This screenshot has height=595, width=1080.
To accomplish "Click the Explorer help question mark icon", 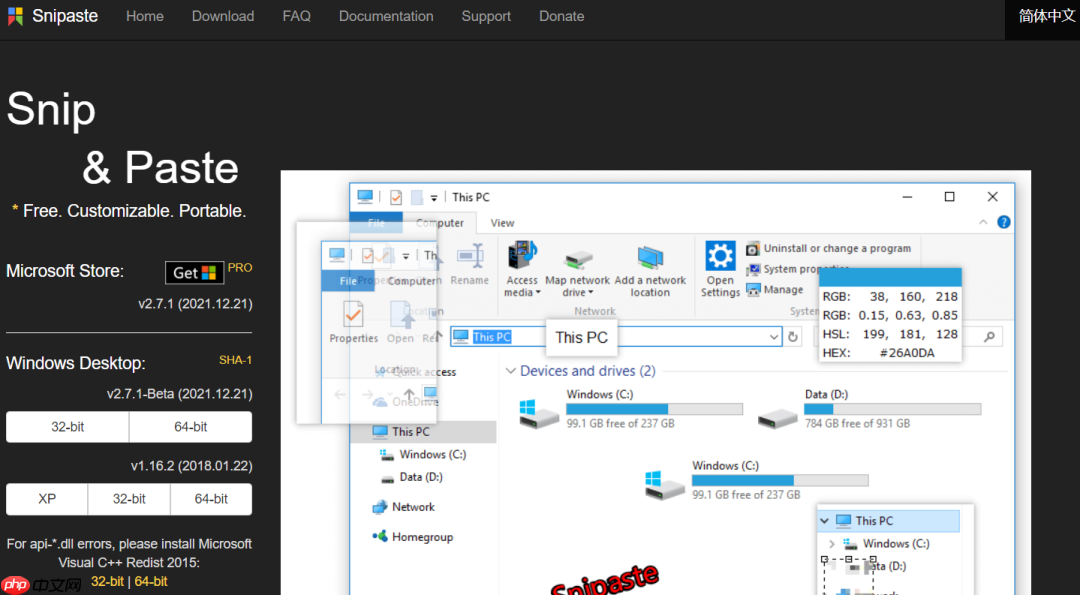I will pos(1004,222).
